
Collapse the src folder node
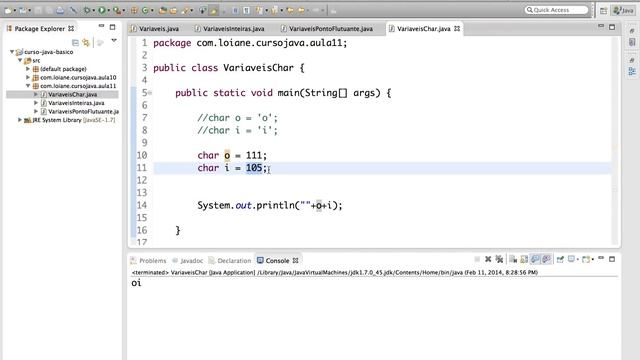click(x=20, y=60)
